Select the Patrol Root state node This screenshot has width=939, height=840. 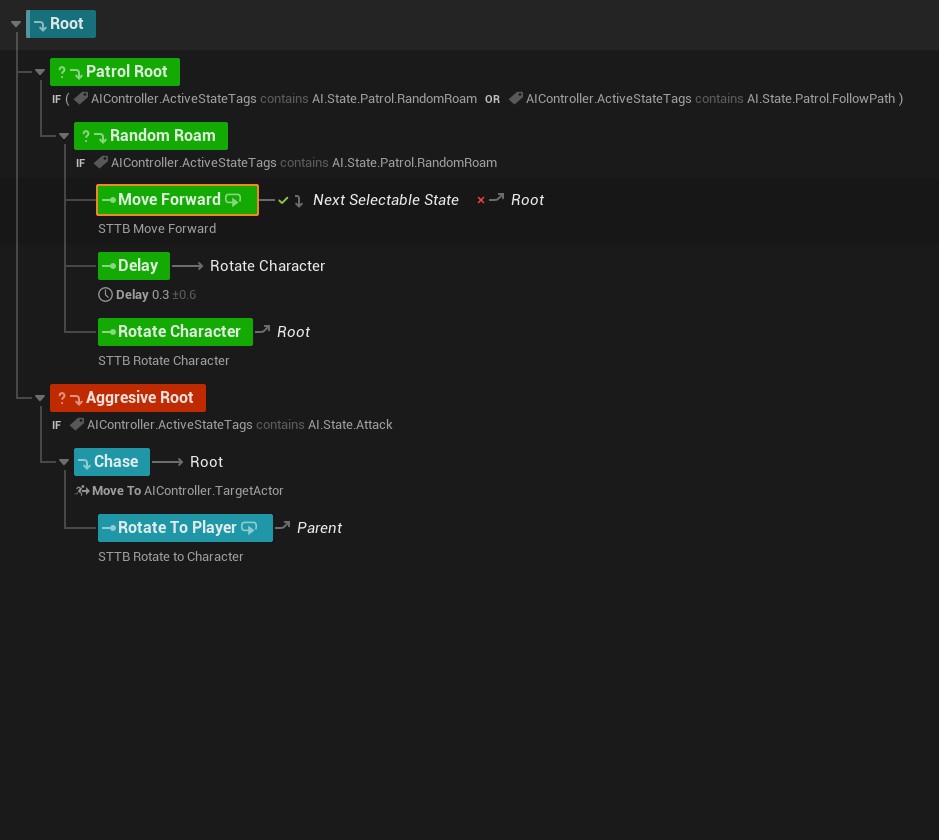pos(115,72)
